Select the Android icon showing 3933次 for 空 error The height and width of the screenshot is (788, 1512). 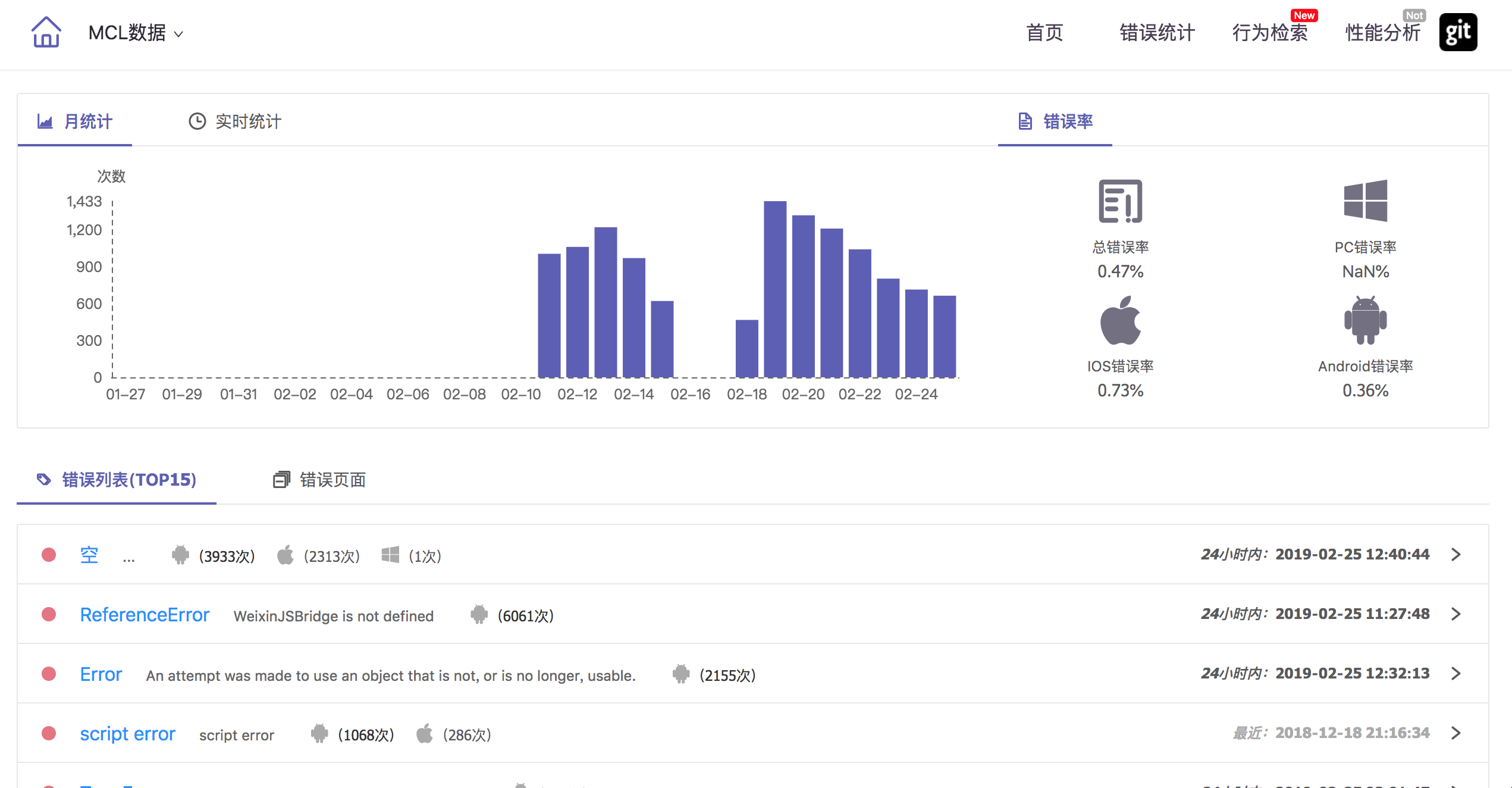181,554
